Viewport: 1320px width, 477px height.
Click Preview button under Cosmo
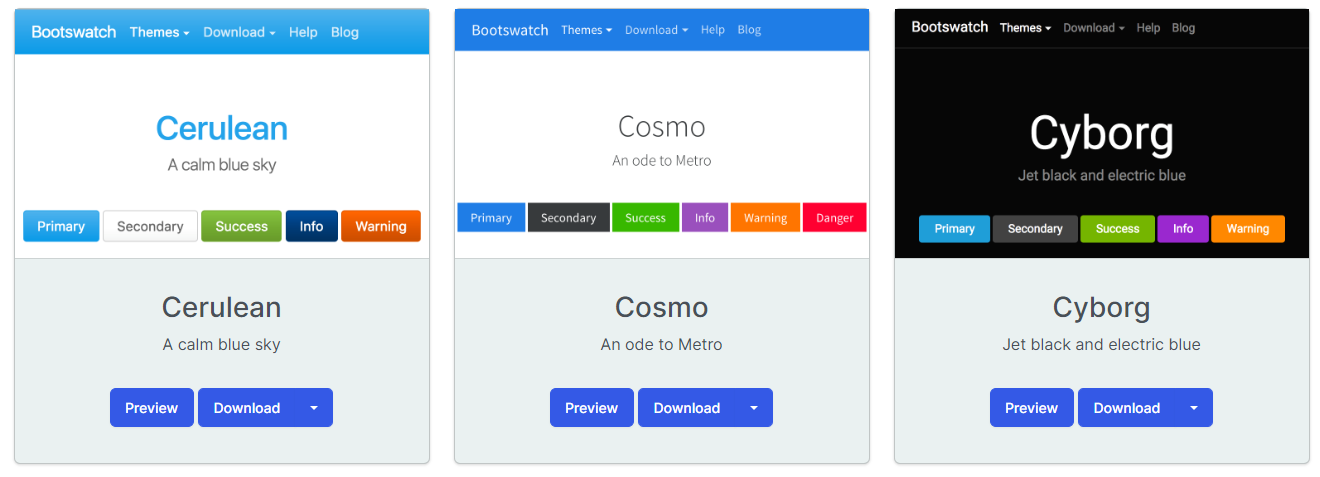click(592, 408)
